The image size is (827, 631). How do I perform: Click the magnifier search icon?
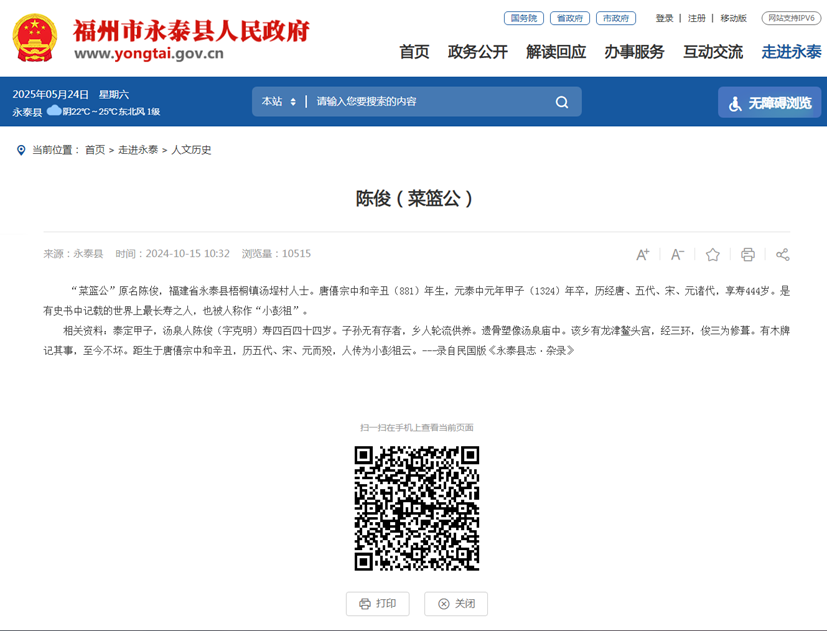pos(561,102)
